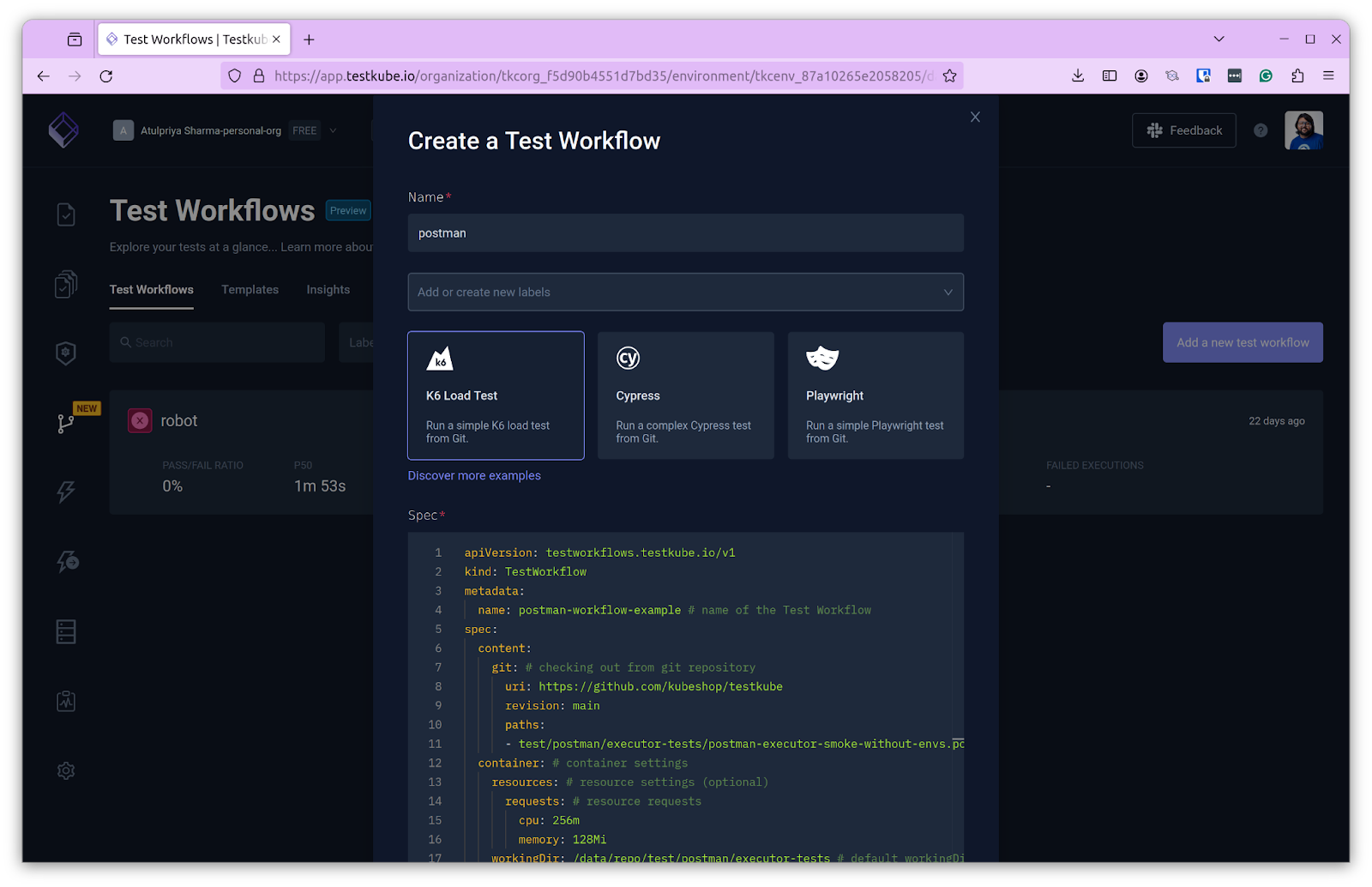This screenshot has width=1372, height=887.
Task: Open the list all tabs dropdown
Action: pyautogui.click(x=1219, y=39)
